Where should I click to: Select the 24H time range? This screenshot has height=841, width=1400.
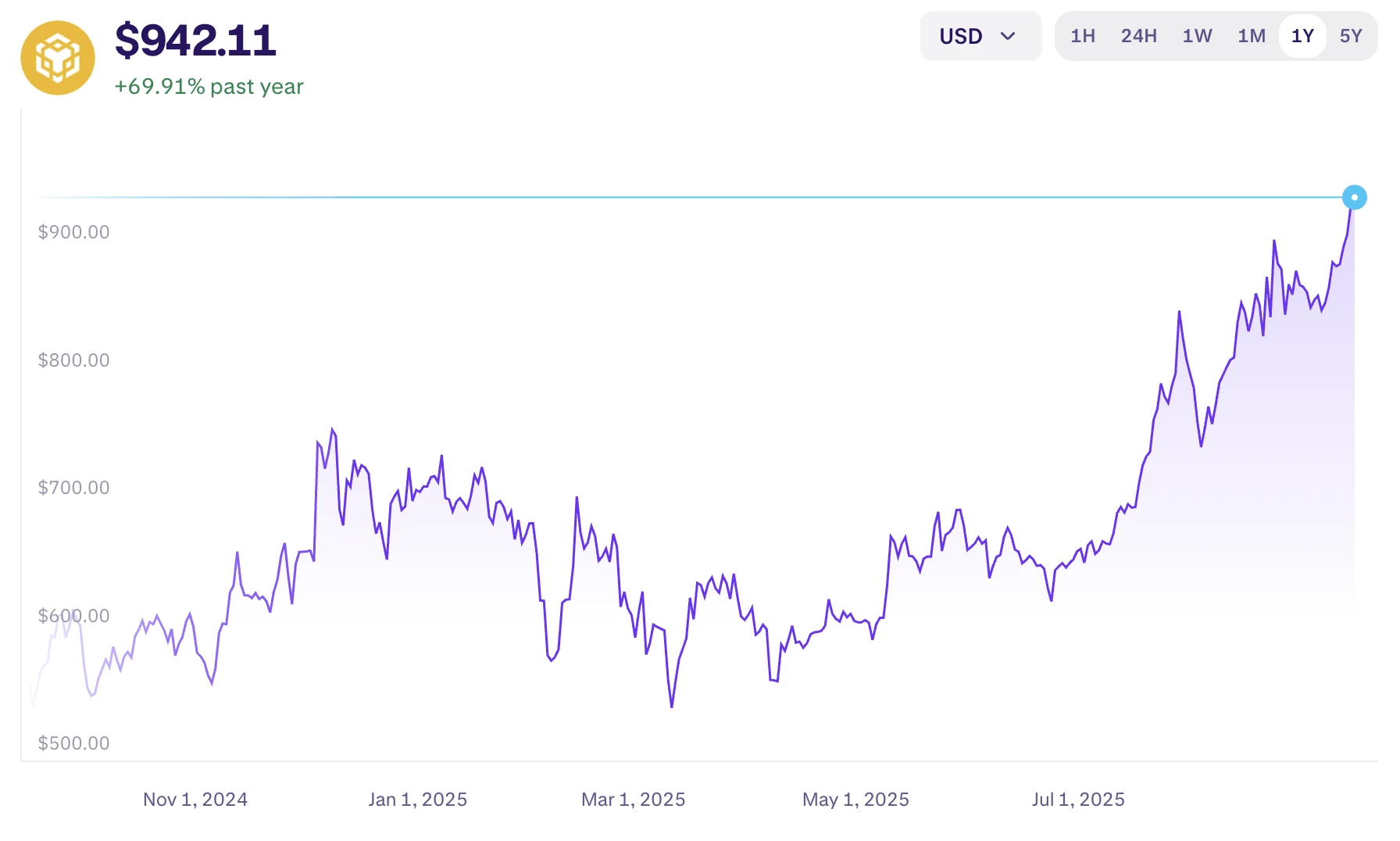tap(1138, 37)
